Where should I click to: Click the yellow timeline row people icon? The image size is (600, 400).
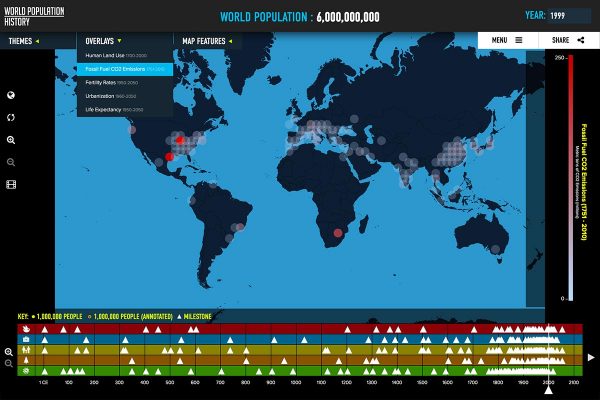tap(26, 349)
